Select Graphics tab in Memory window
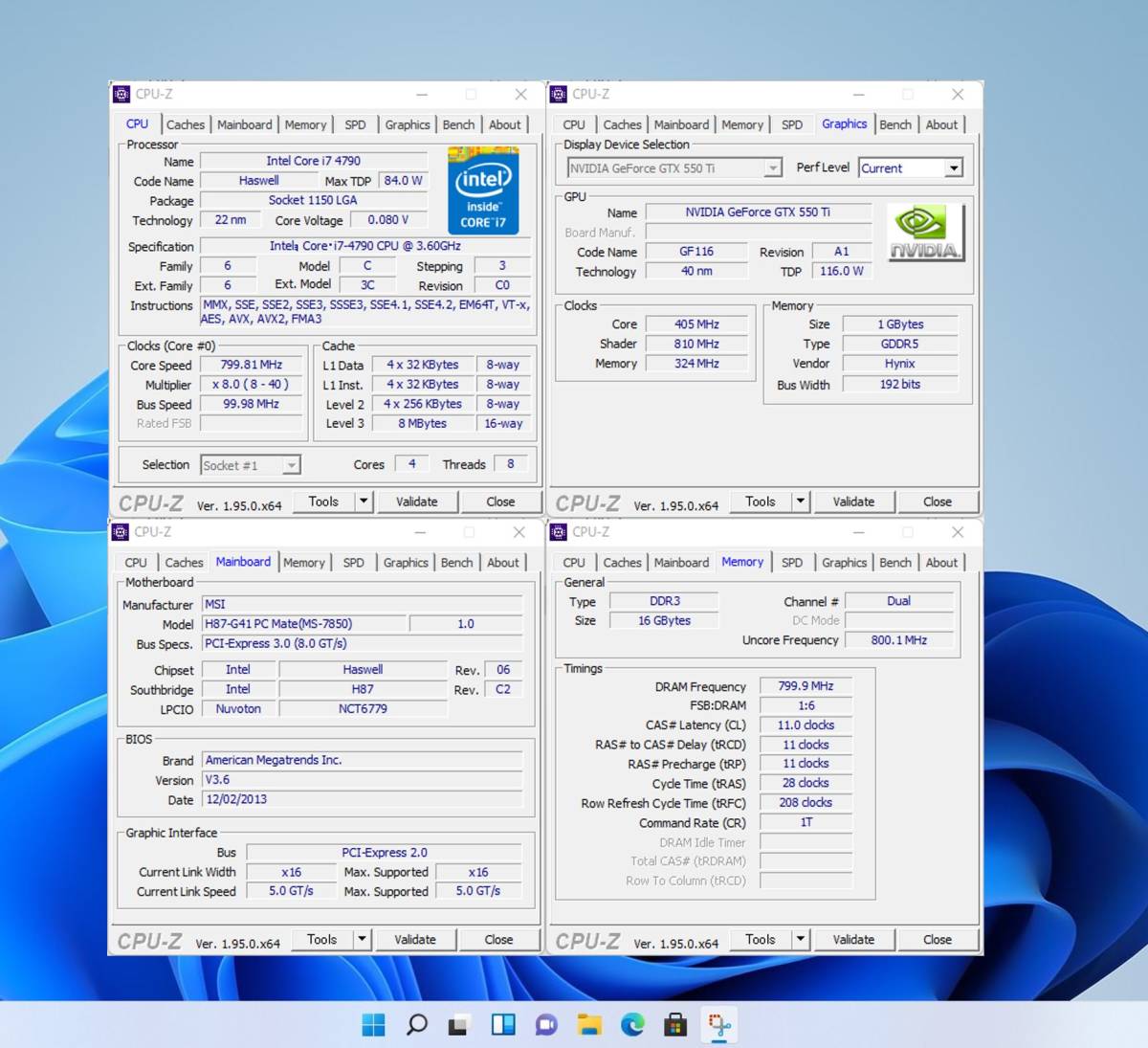1148x1048 pixels. pos(844,563)
